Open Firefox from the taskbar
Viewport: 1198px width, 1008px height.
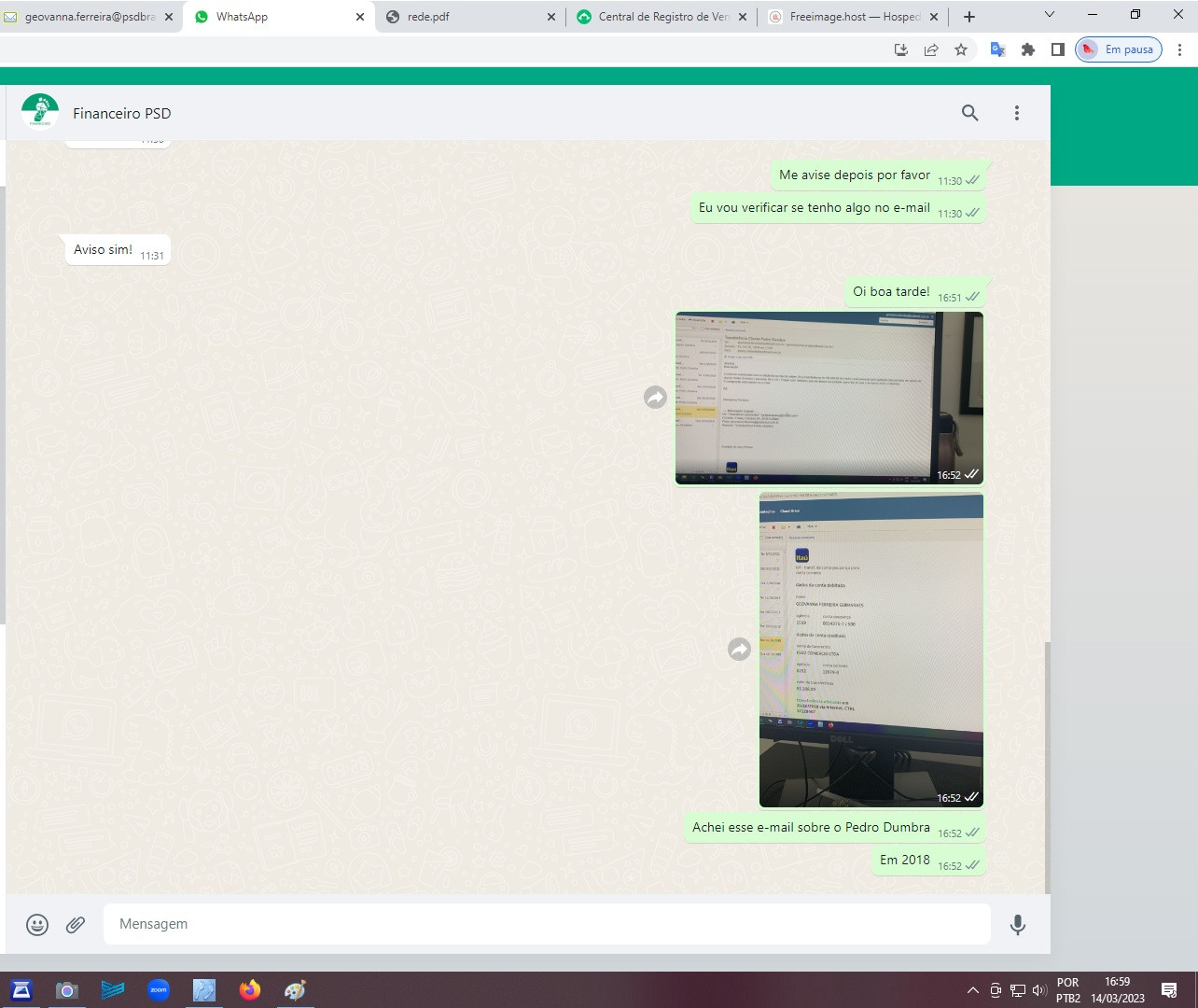250,990
